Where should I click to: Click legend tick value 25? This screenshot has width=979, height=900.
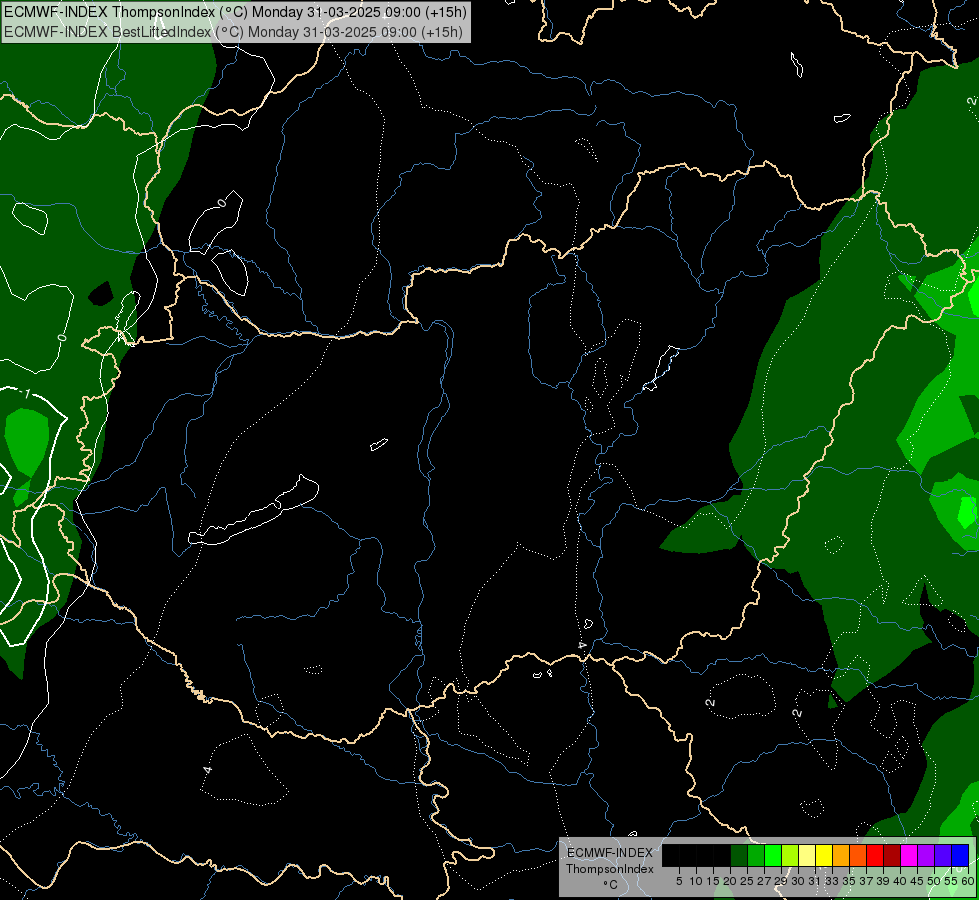(747, 881)
